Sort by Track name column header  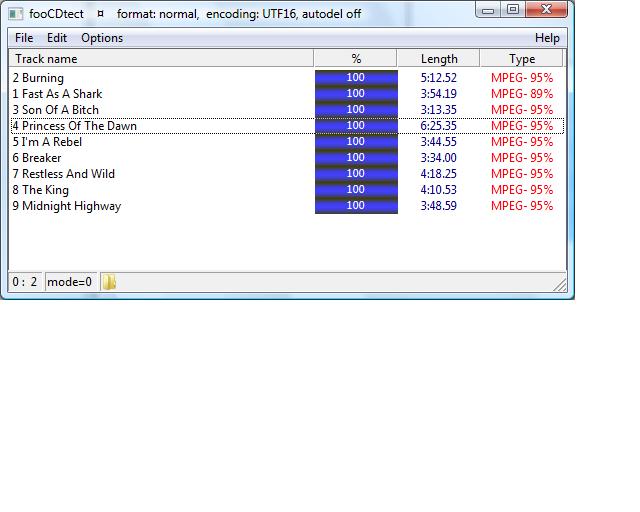[x=161, y=59]
